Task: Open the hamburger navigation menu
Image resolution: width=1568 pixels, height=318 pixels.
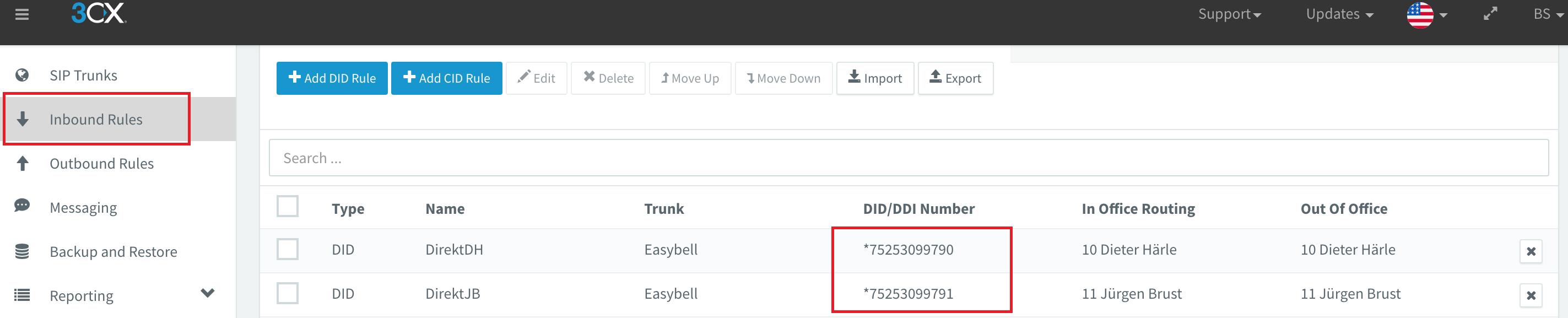Action: (x=22, y=14)
